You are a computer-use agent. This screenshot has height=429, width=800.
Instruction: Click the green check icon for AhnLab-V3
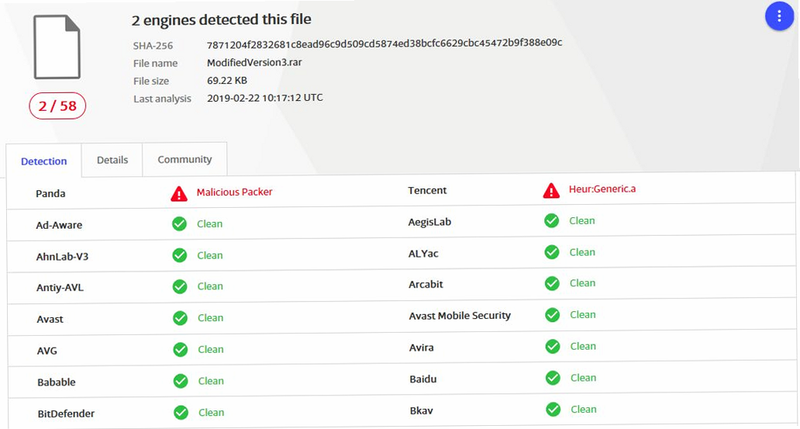[180, 255]
